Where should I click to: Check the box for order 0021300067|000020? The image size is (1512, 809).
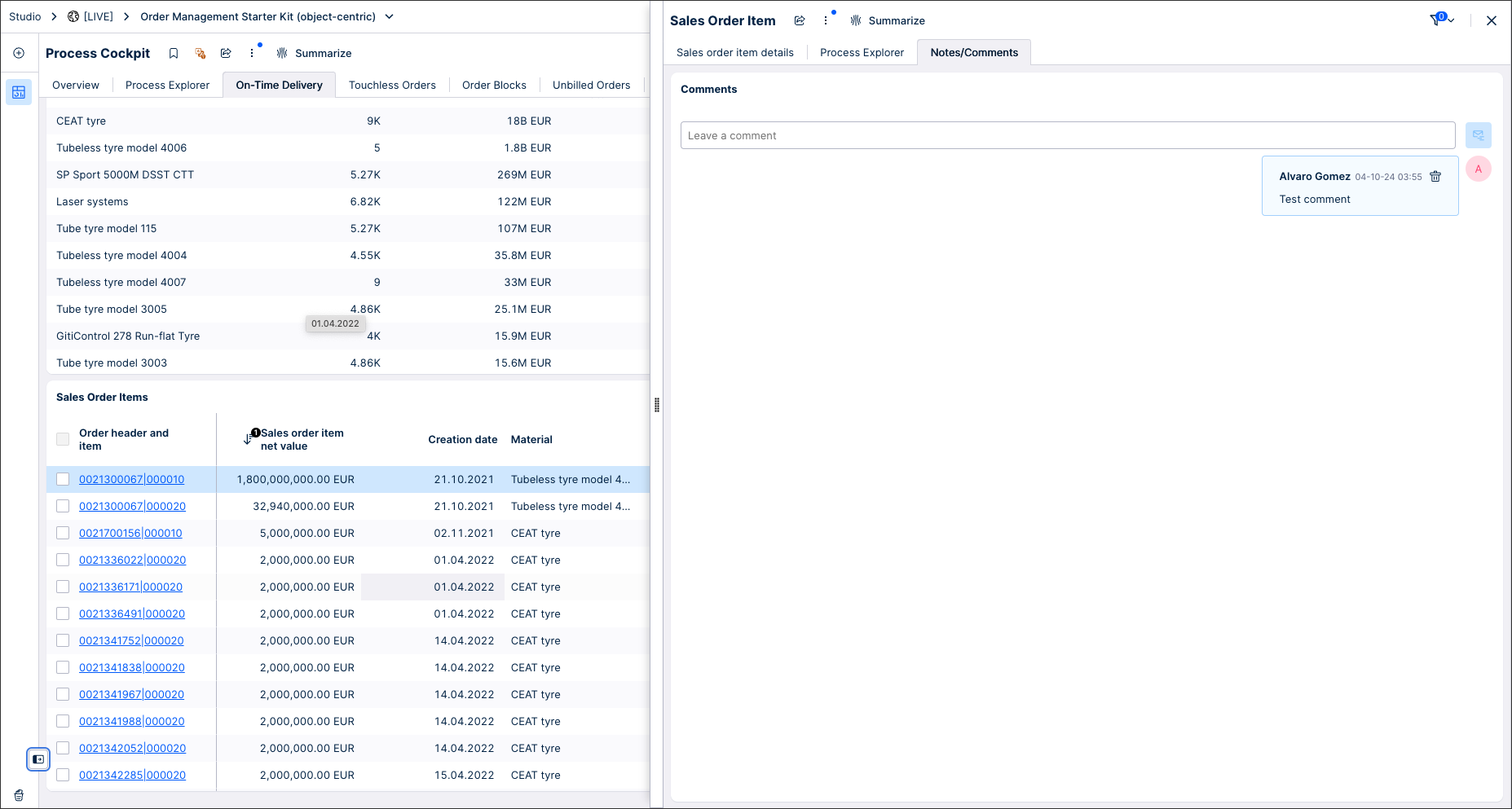click(63, 506)
